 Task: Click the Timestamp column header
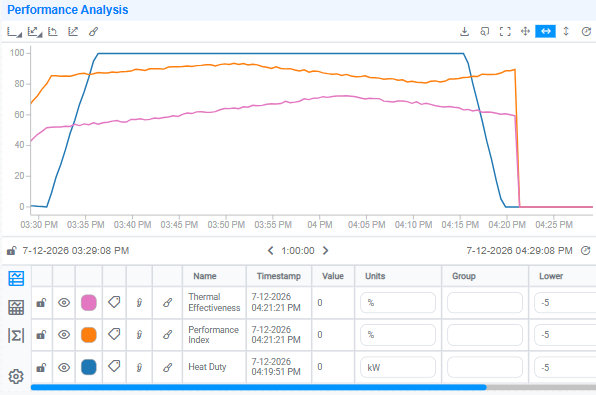click(279, 276)
